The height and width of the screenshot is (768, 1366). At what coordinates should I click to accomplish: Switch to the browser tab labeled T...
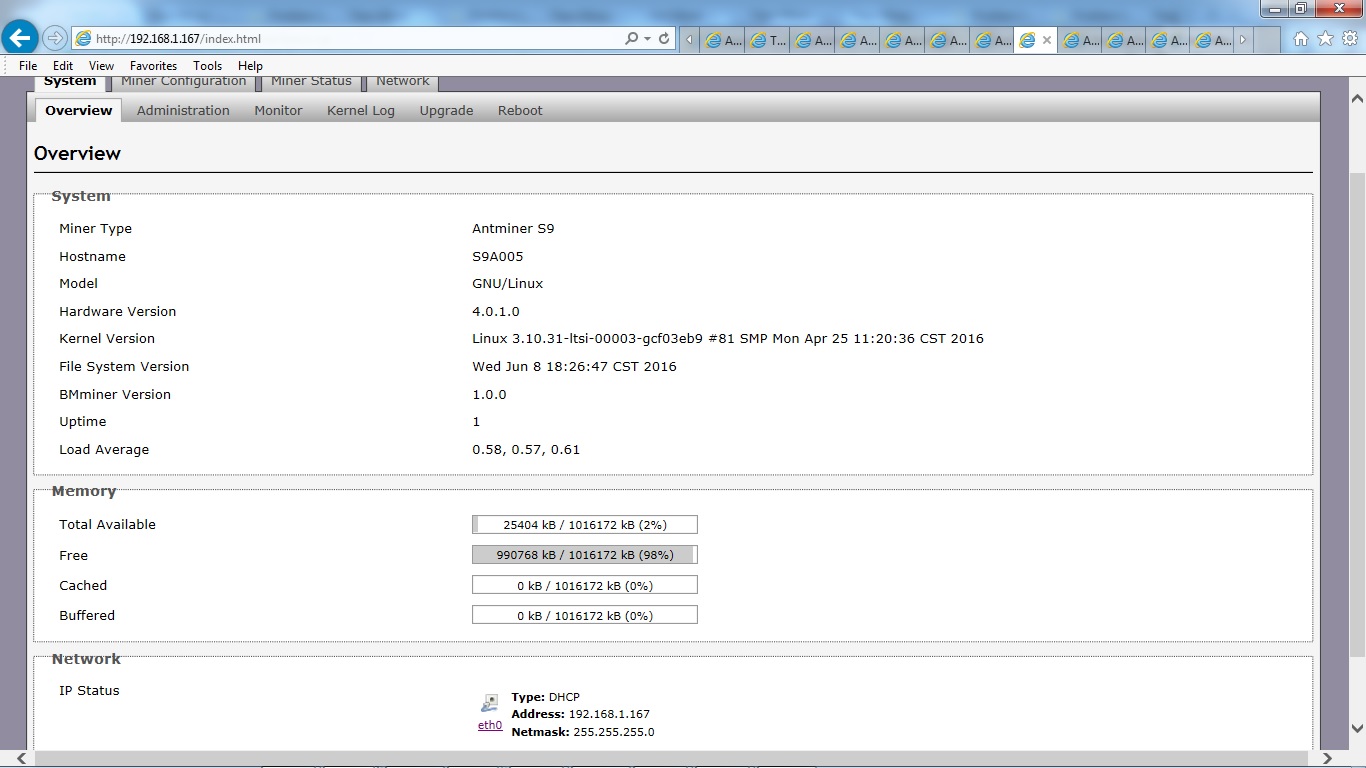coord(767,40)
